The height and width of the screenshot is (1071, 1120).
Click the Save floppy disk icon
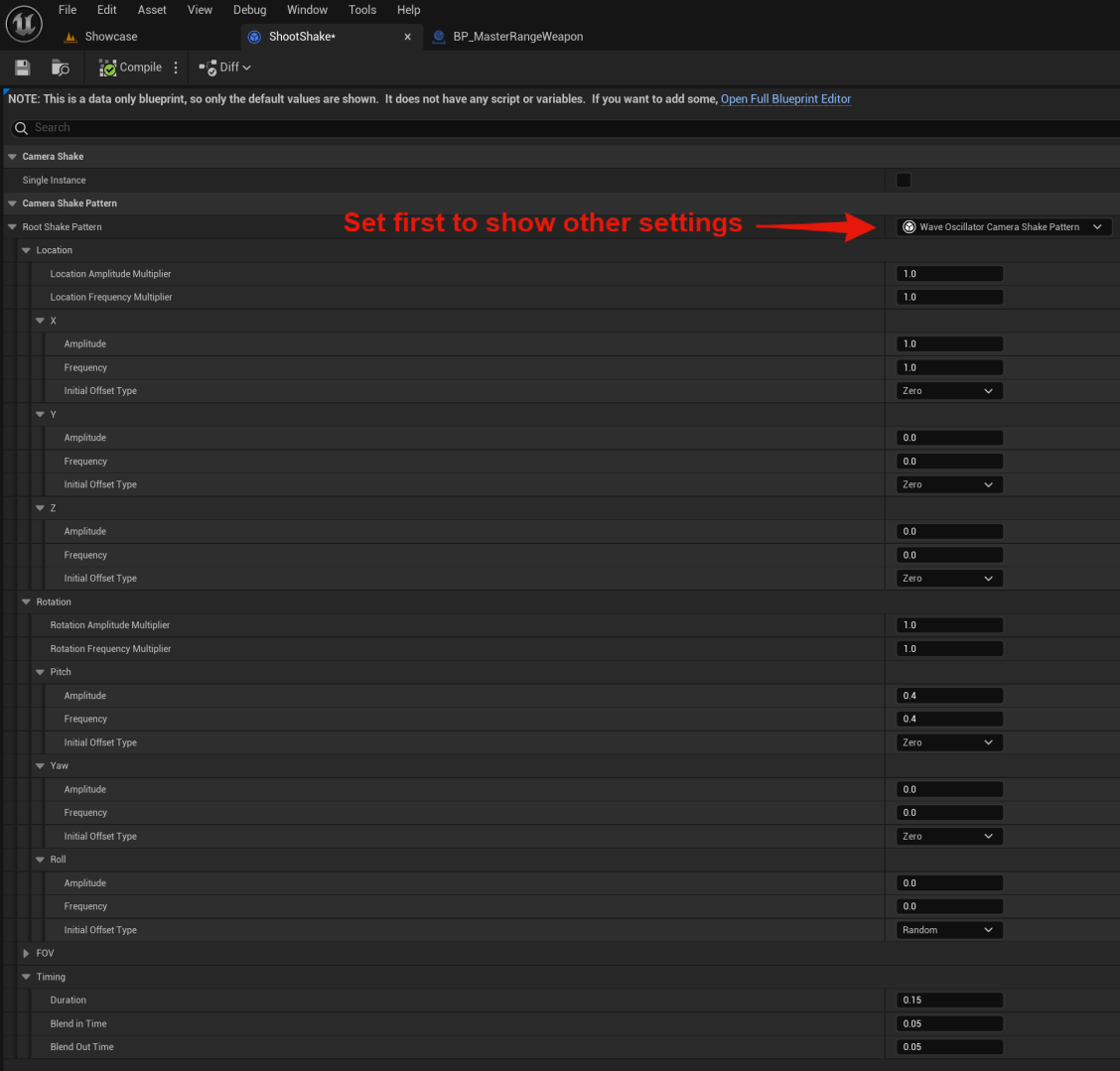pos(23,67)
